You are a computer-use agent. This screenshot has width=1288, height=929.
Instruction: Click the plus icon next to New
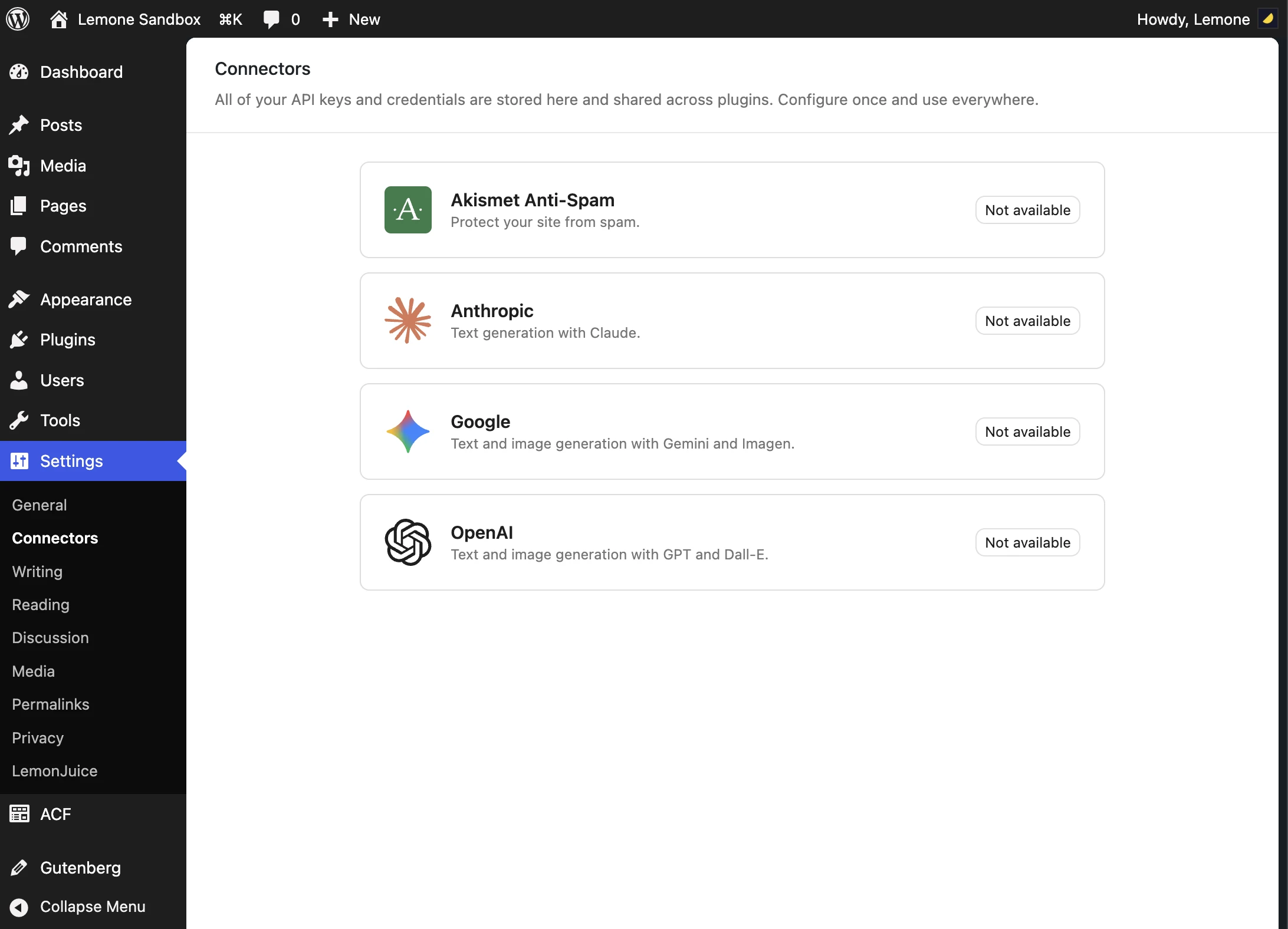330,19
